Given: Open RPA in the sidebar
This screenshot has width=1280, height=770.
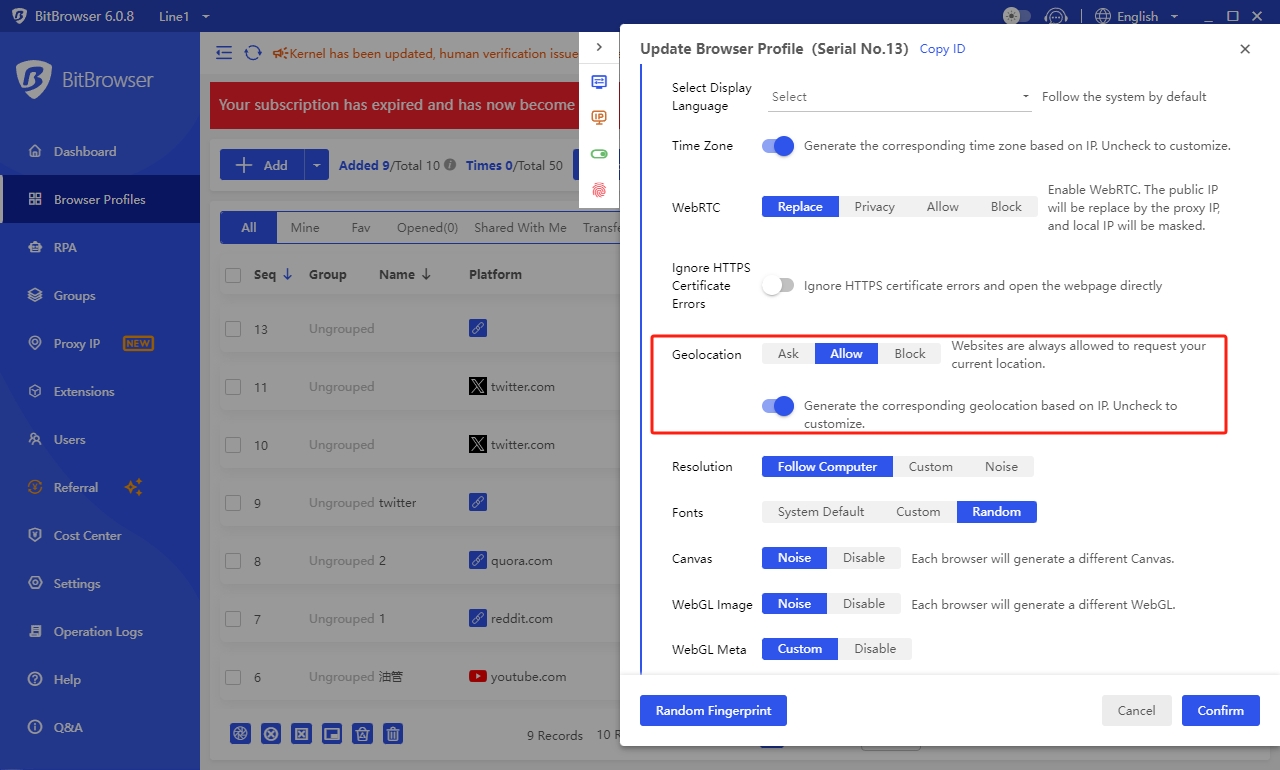Looking at the screenshot, I should click(100, 247).
